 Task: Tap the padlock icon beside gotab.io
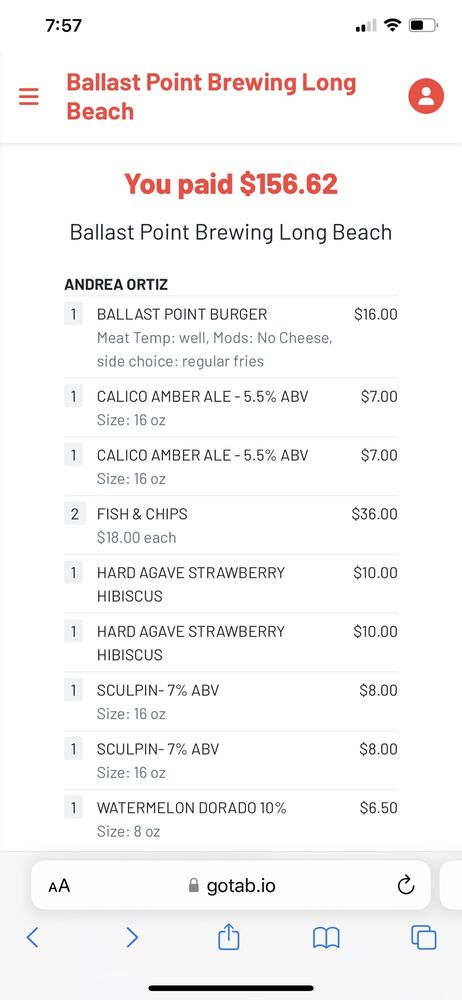(x=194, y=885)
